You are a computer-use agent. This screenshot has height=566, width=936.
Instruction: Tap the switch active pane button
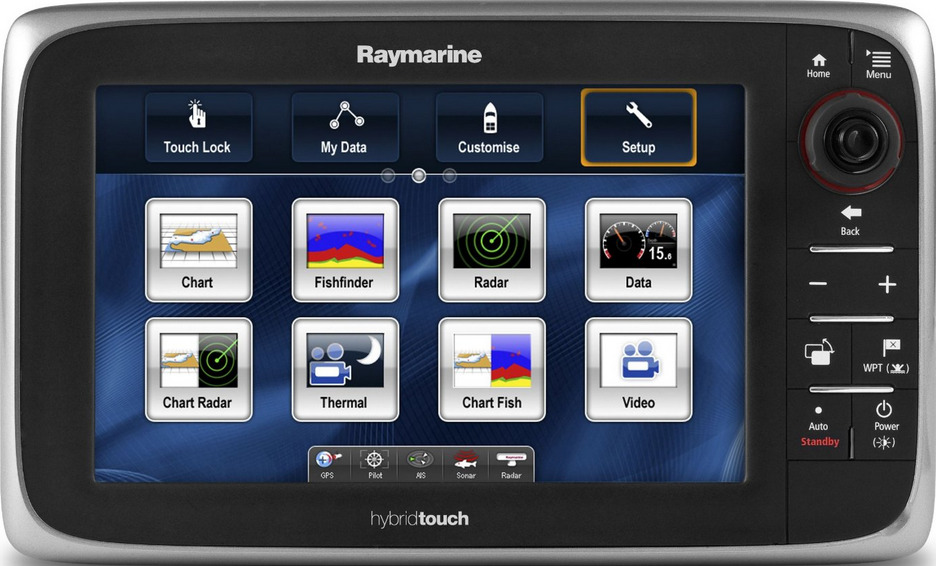[819, 352]
